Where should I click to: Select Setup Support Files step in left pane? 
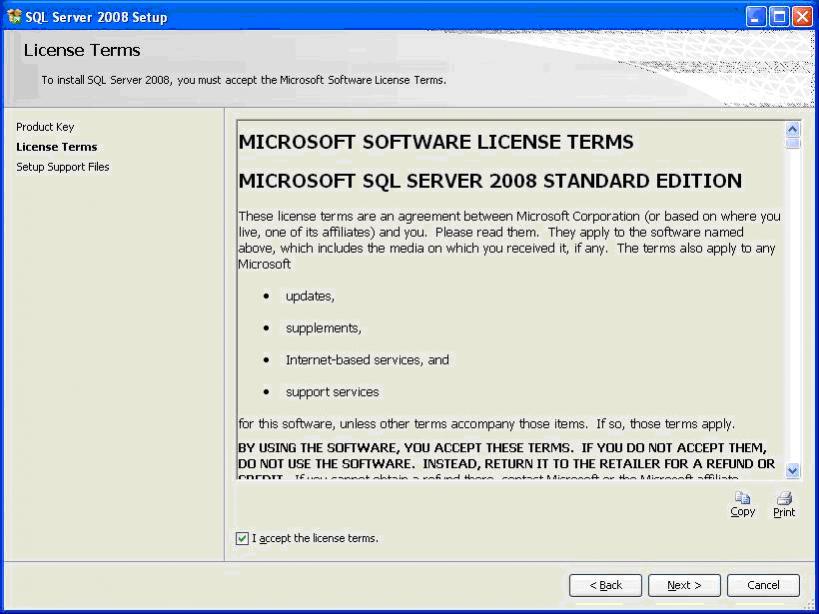(x=62, y=167)
